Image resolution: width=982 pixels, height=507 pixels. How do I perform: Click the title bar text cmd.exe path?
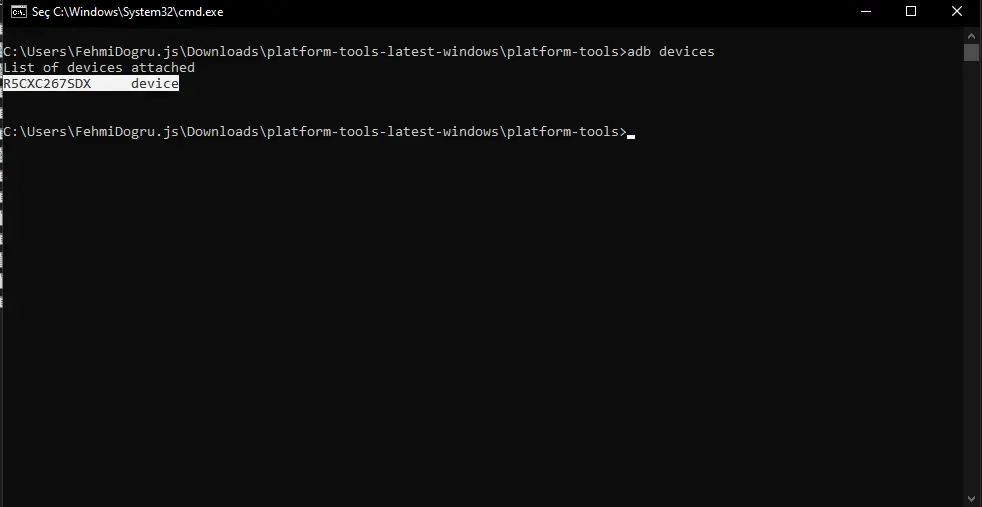coord(138,12)
